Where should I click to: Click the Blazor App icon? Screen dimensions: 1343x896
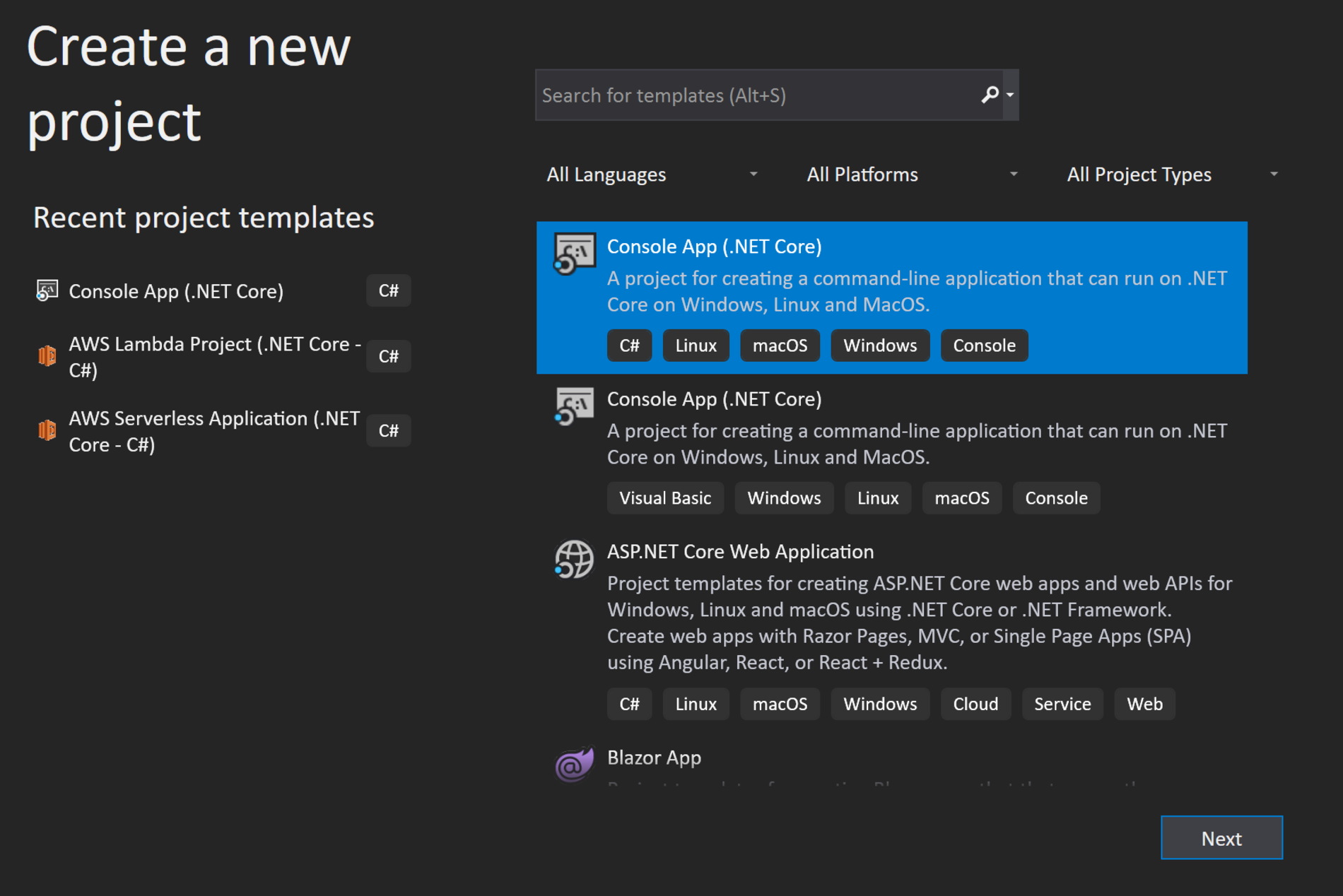[574, 765]
